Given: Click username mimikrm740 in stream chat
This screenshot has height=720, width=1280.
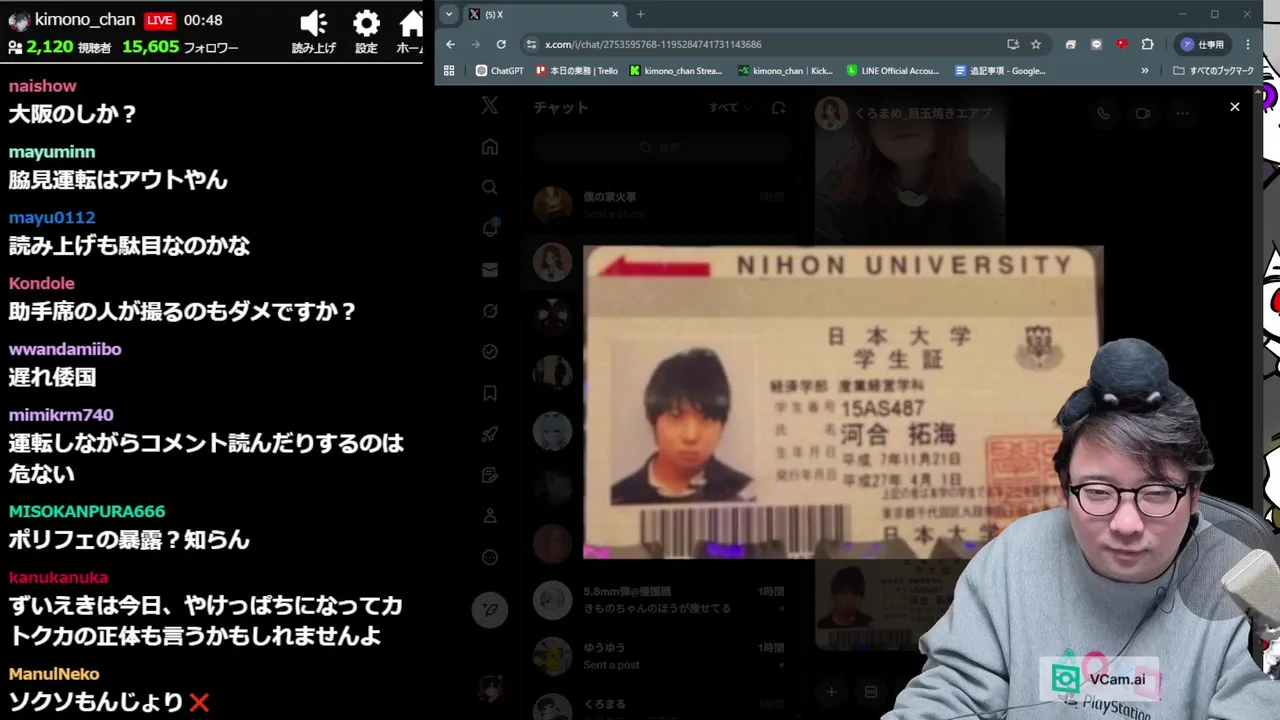Looking at the screenshot, I should click(x=61, y=415).
